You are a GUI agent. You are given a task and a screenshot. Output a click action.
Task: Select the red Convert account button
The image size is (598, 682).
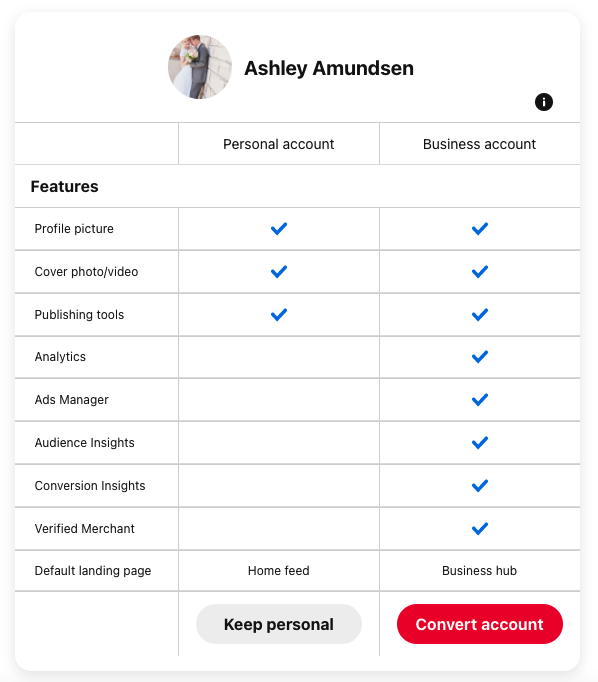coord(480,624)
